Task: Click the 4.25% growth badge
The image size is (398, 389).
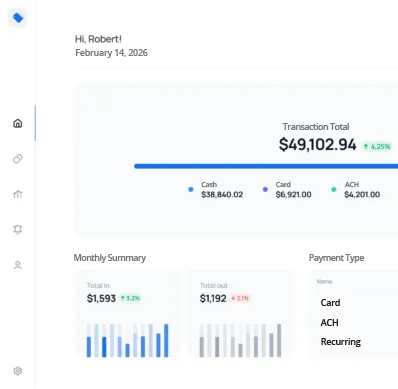Action: [x=377, y=146]
